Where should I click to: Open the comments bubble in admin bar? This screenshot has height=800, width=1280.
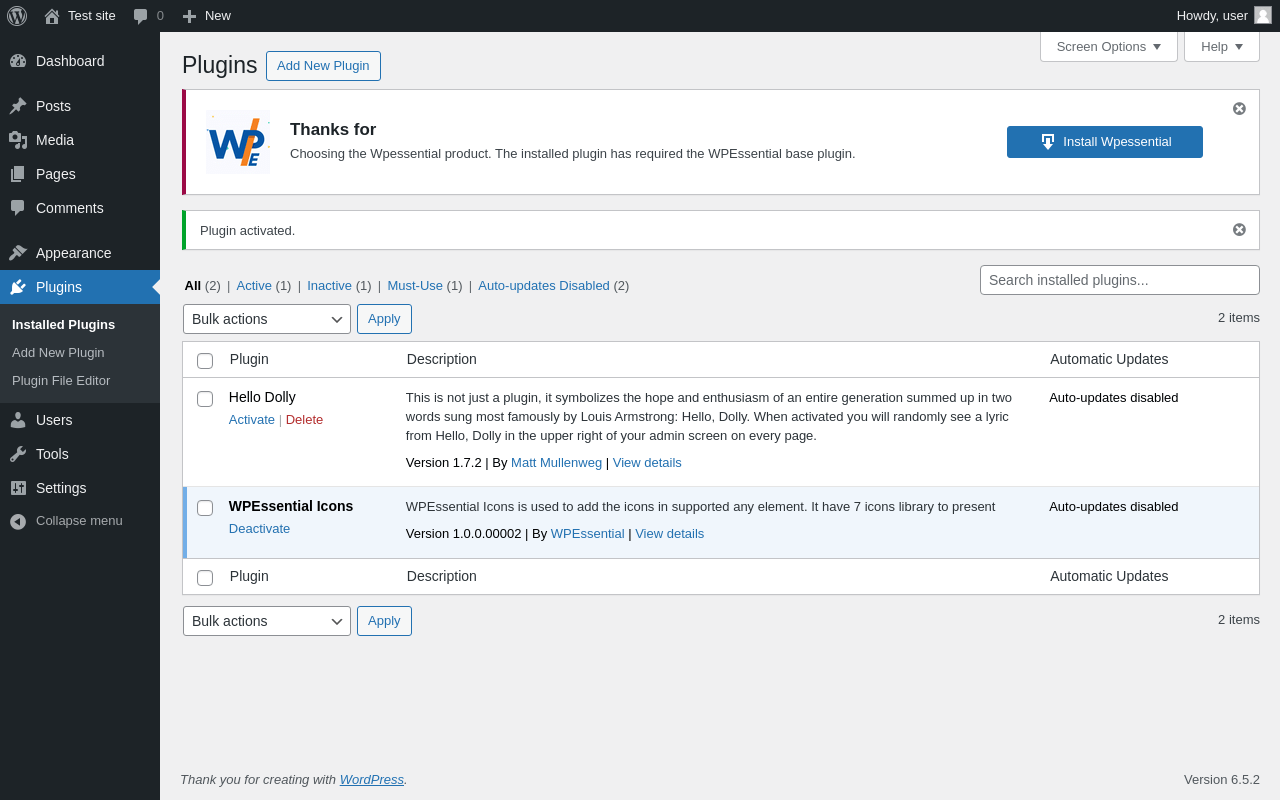click(x=148, y=16)
